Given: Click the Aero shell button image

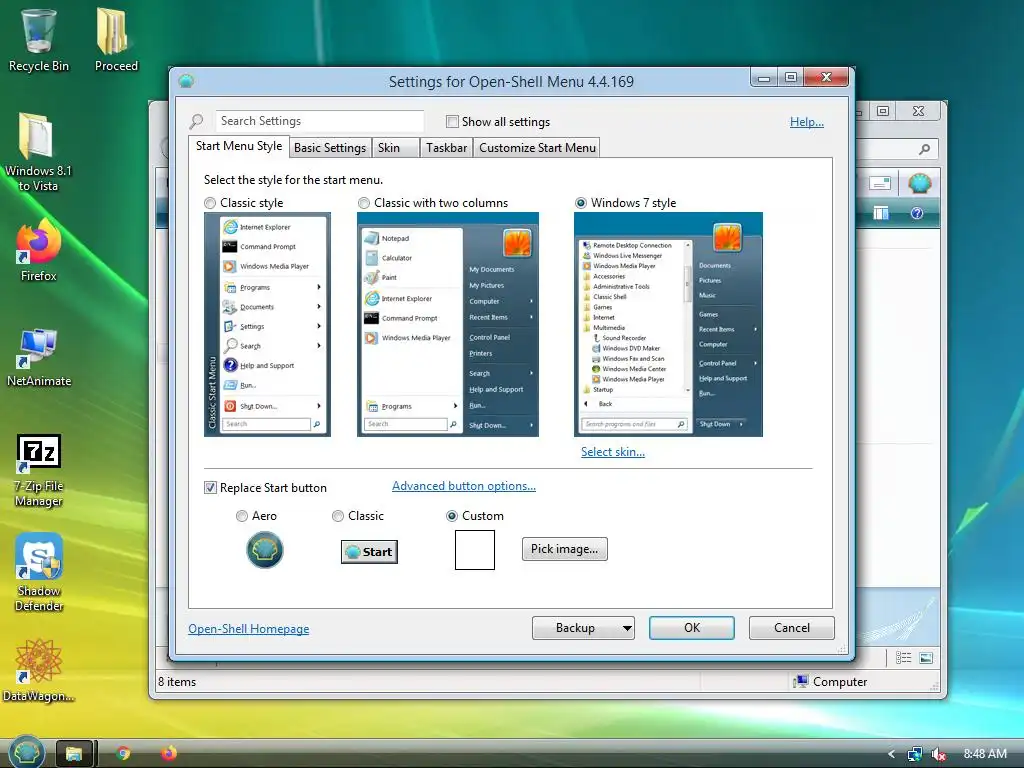Looking at the screenshot, I should click(264, 550).
